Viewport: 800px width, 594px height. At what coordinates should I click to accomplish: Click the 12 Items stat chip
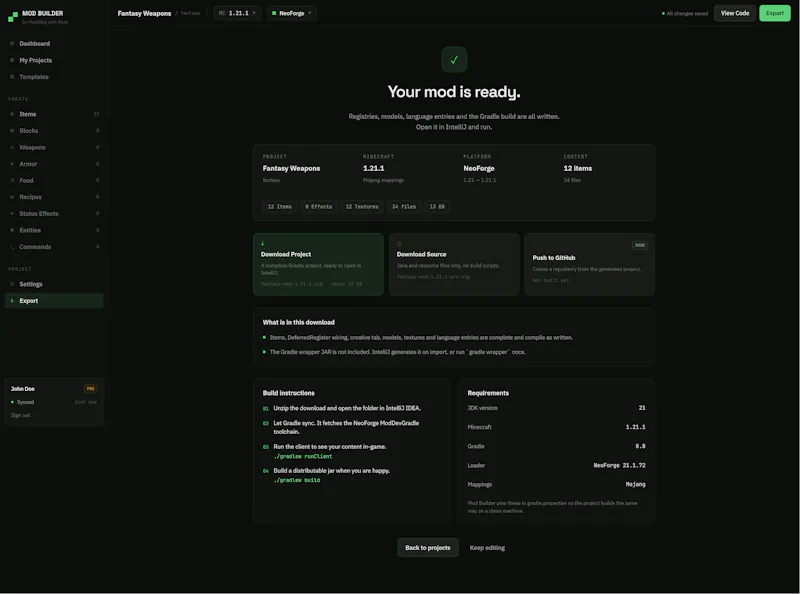(x=280, y=207)
